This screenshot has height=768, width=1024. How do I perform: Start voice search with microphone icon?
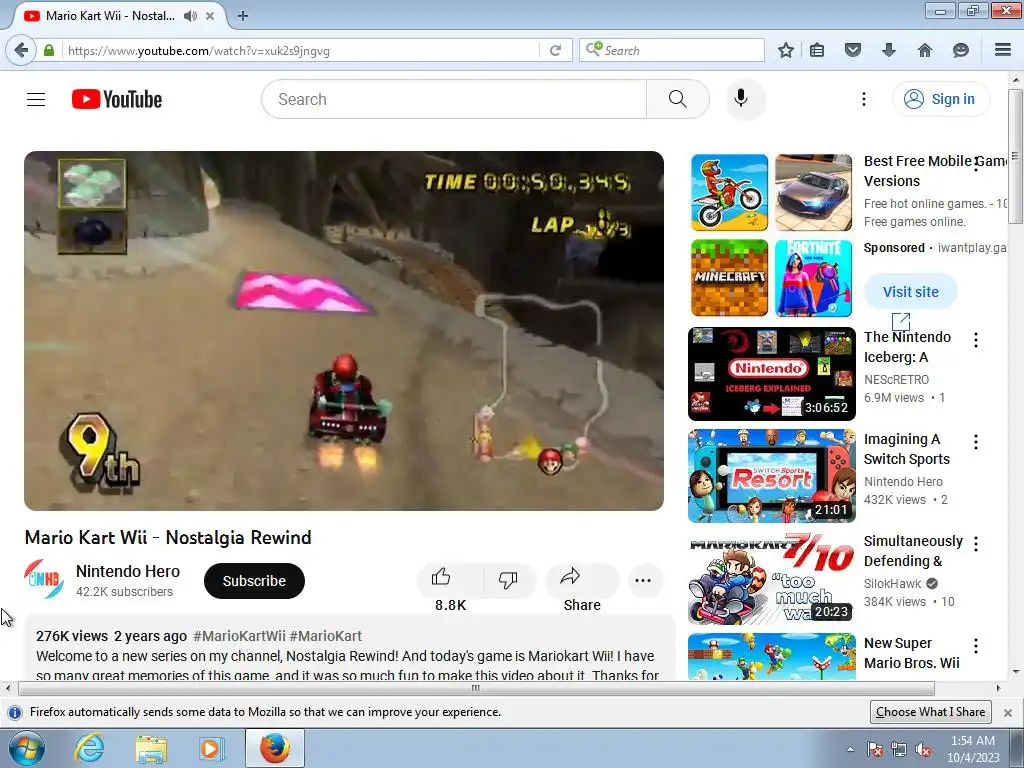(x=741, y=99)
